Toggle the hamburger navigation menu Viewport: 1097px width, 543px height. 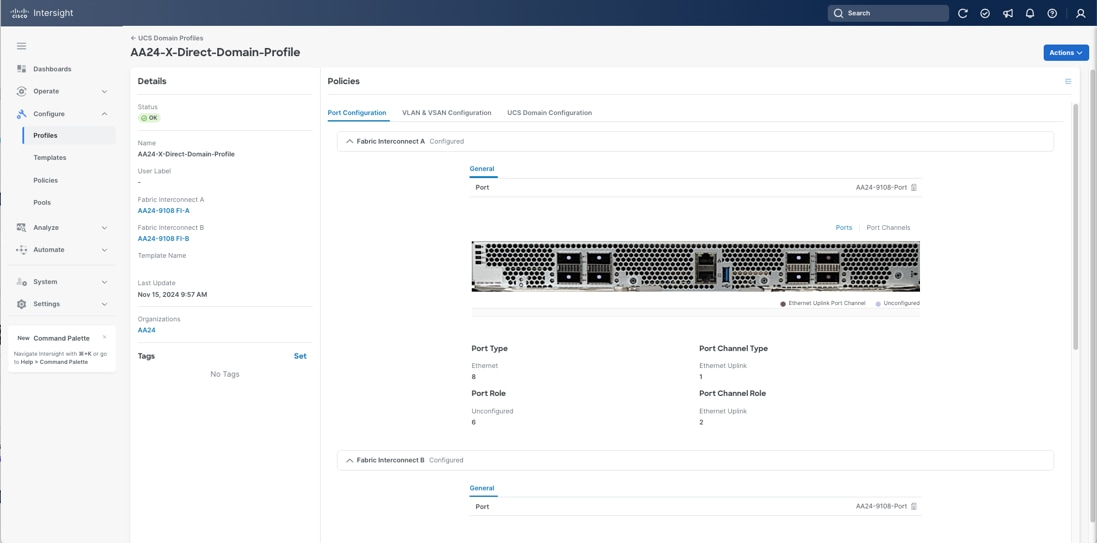22,46
